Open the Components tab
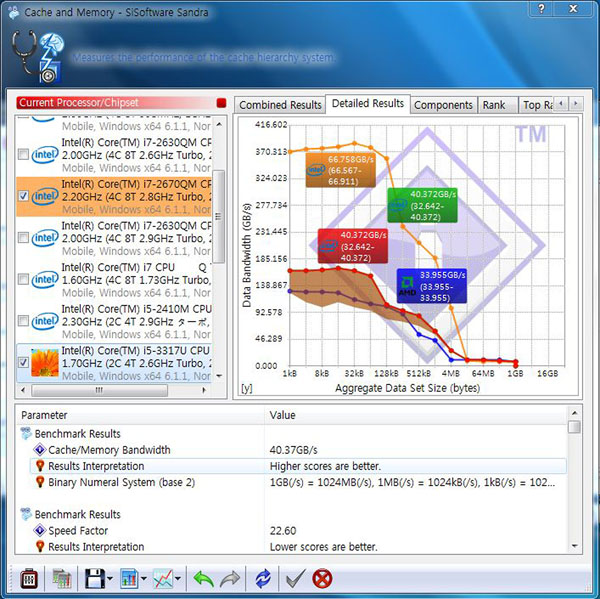The width and height of the screenshot is (600, 599). pos(443,105)
